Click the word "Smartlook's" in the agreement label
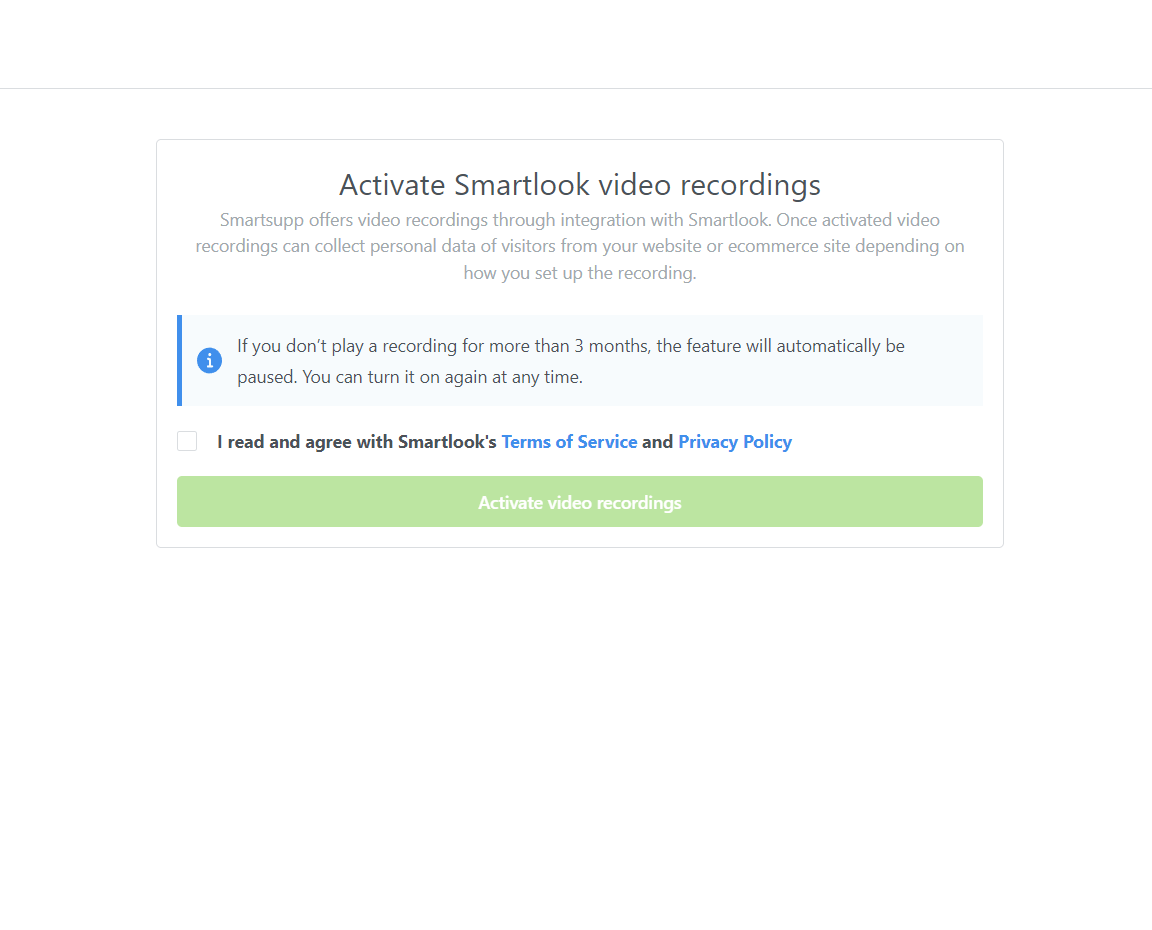The image size is (1152, 930). [x=447, y=442]
